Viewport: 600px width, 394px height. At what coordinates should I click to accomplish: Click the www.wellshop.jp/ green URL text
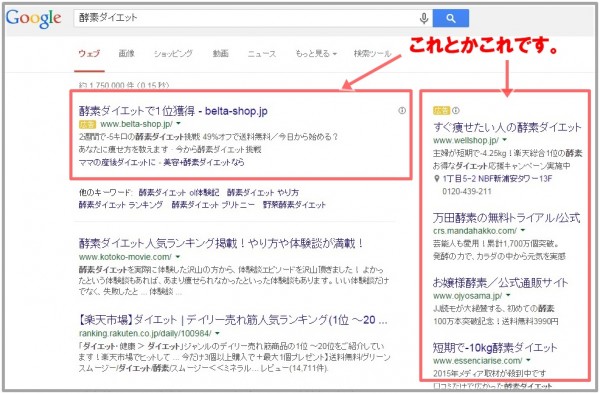click(x=466, y=140)
